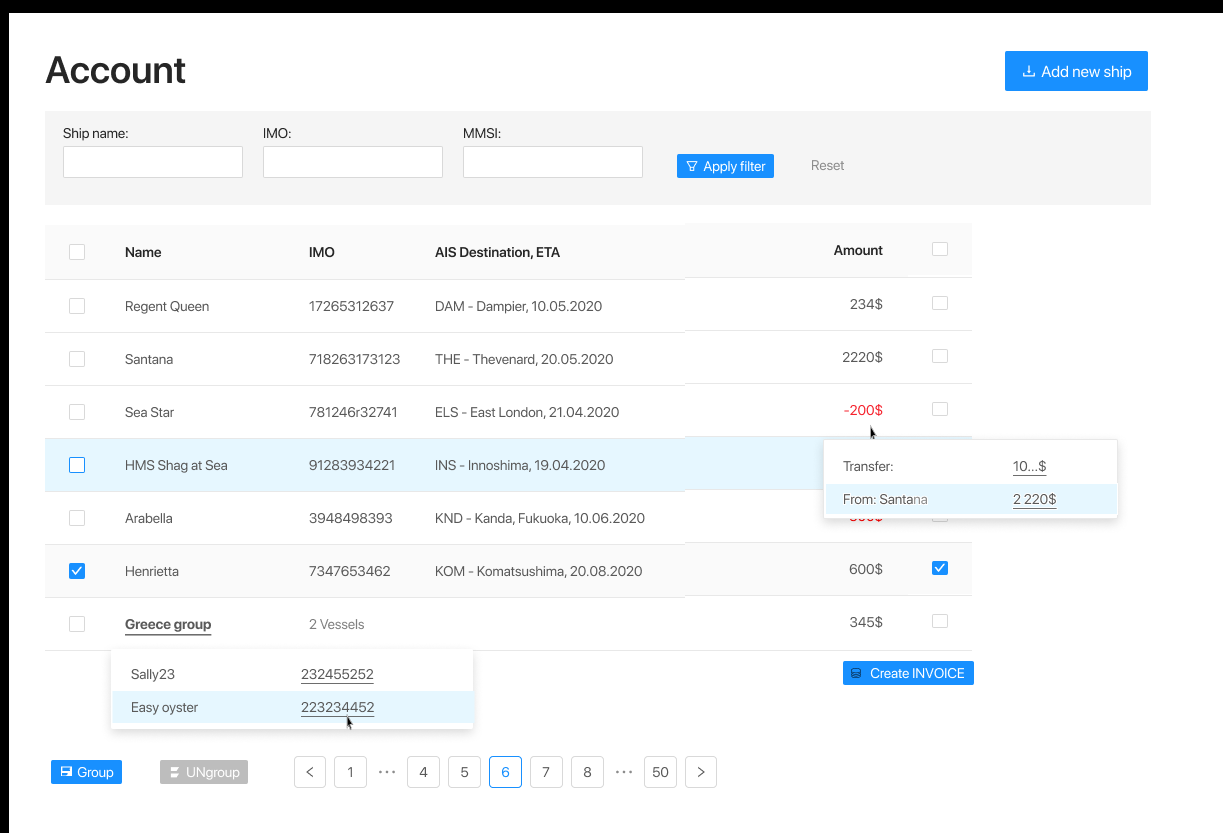
Task: Apply filter using the funnel button
Action: tap(725, 166)
